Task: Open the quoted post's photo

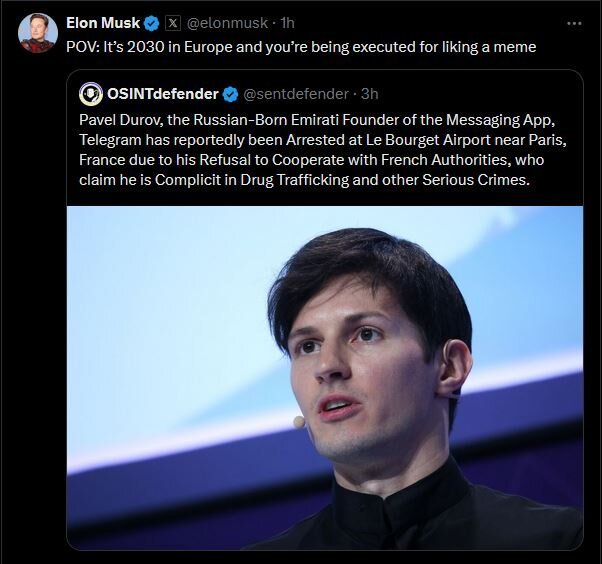Action: (325, 378)
